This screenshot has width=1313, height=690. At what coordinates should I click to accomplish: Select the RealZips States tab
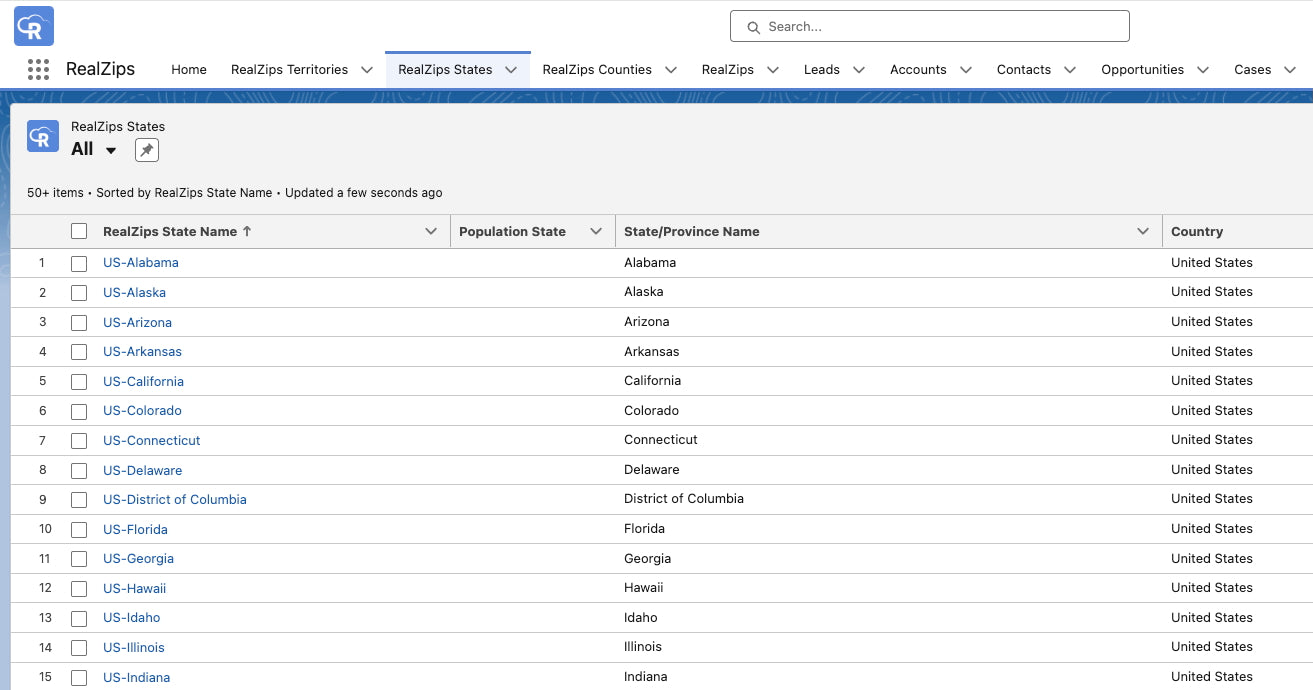tap(445, 70)
